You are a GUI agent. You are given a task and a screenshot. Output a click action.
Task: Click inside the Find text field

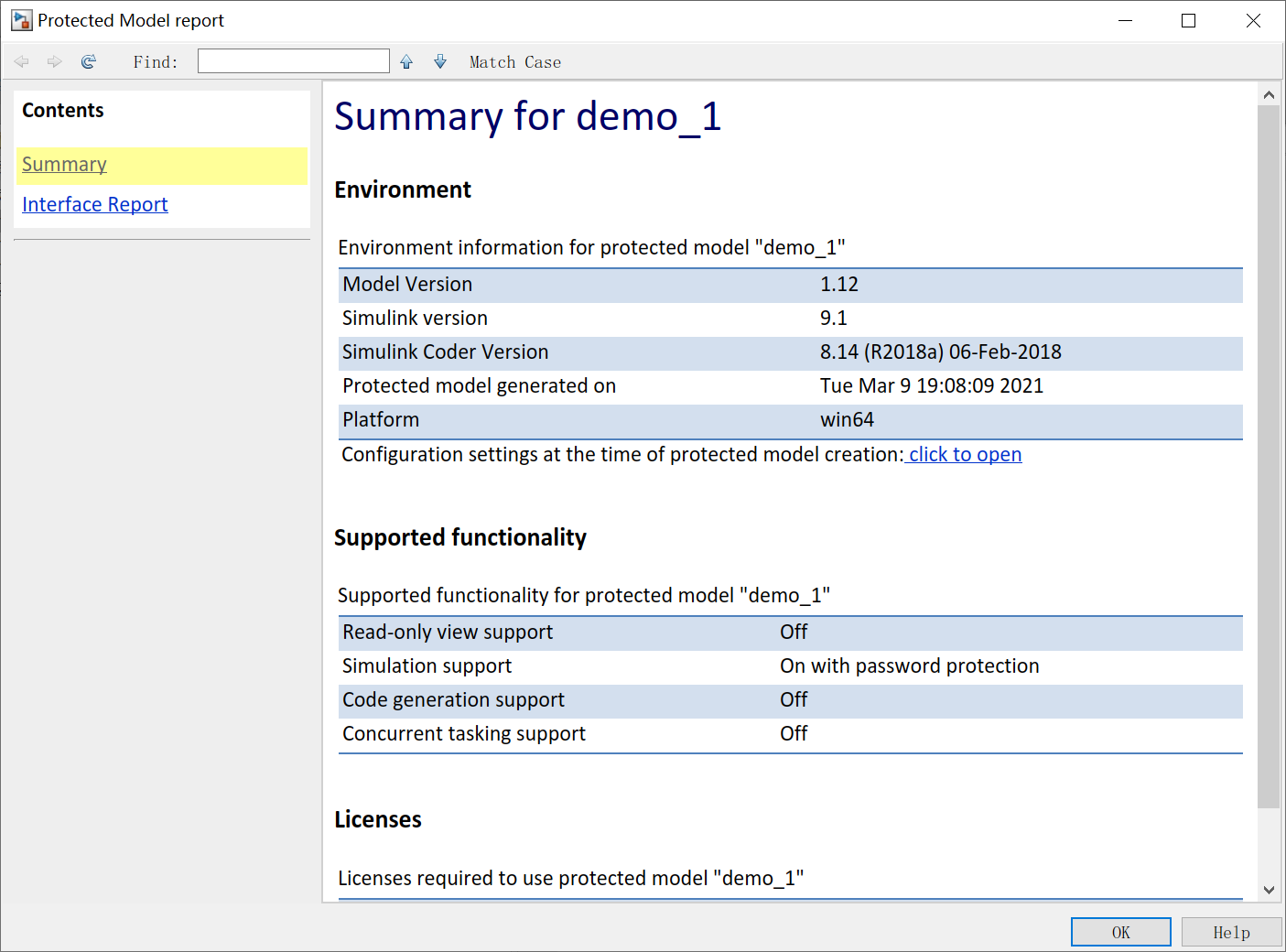293,61
